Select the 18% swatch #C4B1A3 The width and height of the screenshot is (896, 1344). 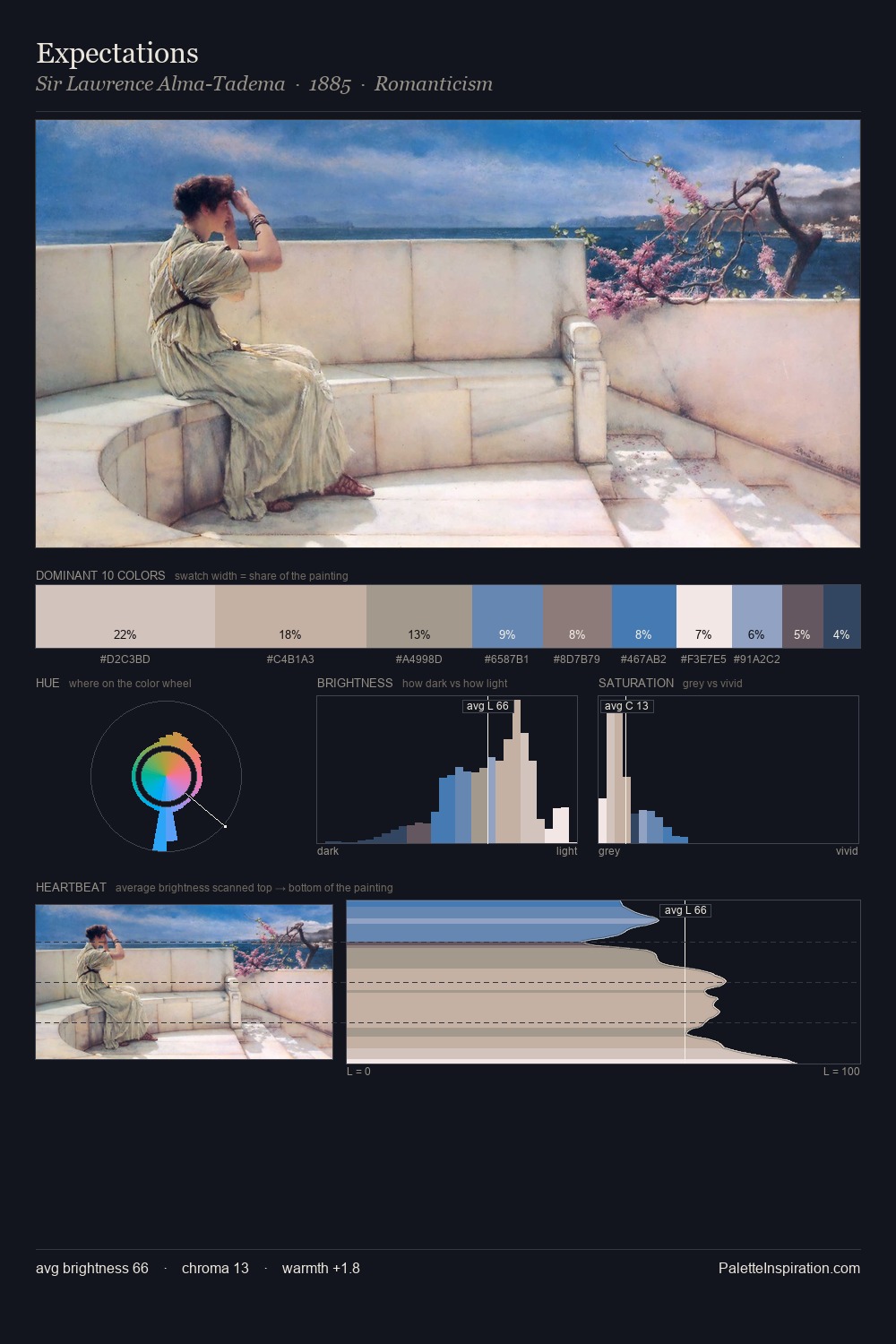pos(290,616)
